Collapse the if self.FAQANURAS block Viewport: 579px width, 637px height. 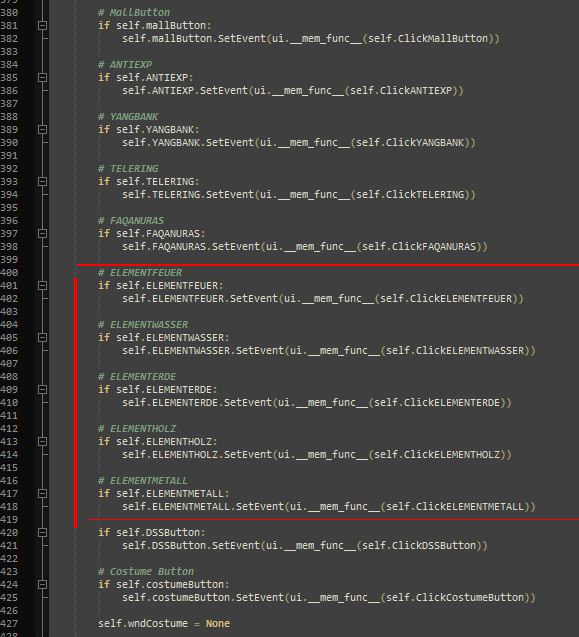click(x=42, y=234)
